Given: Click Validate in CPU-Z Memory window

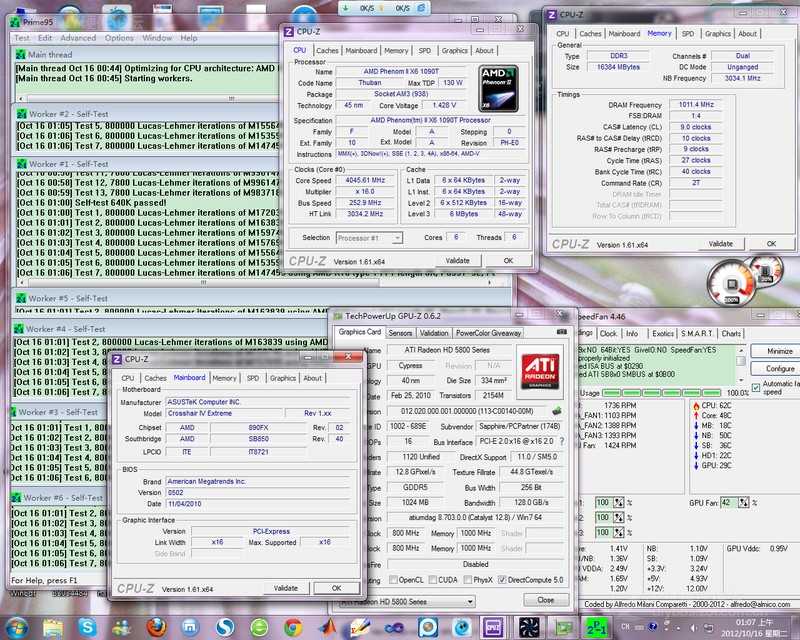Looking at the screenshot, I should (x=720, y=244).
